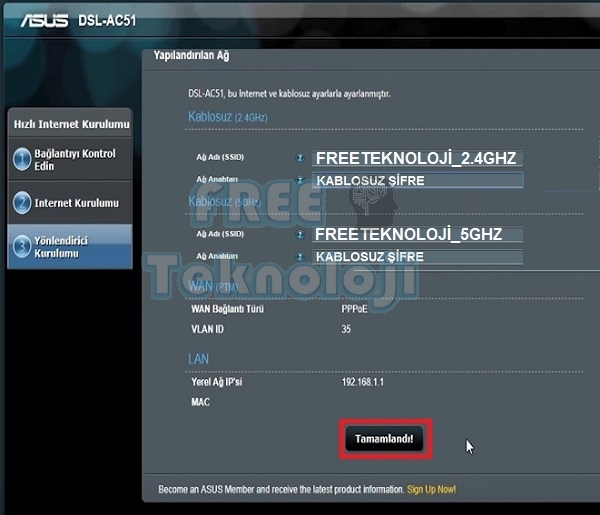Go to the Internet Kurulumu step
Viewport: 600px width, 515px height.
76,203
